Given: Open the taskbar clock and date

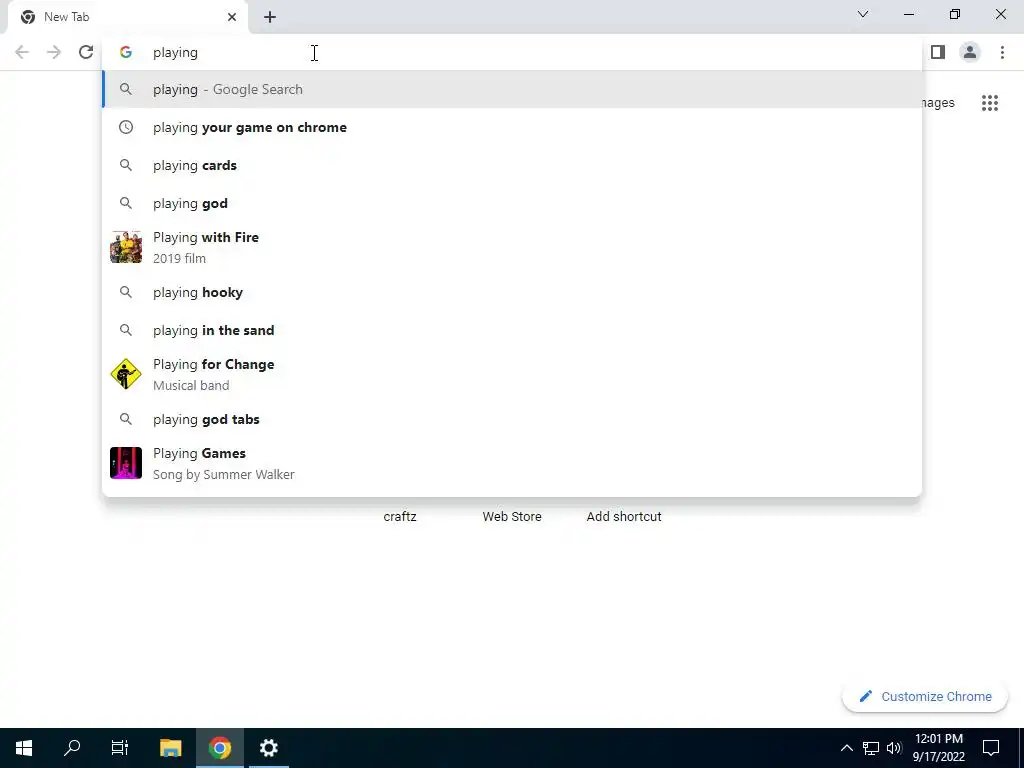Looking at the screenshot, I should (938, 748).
